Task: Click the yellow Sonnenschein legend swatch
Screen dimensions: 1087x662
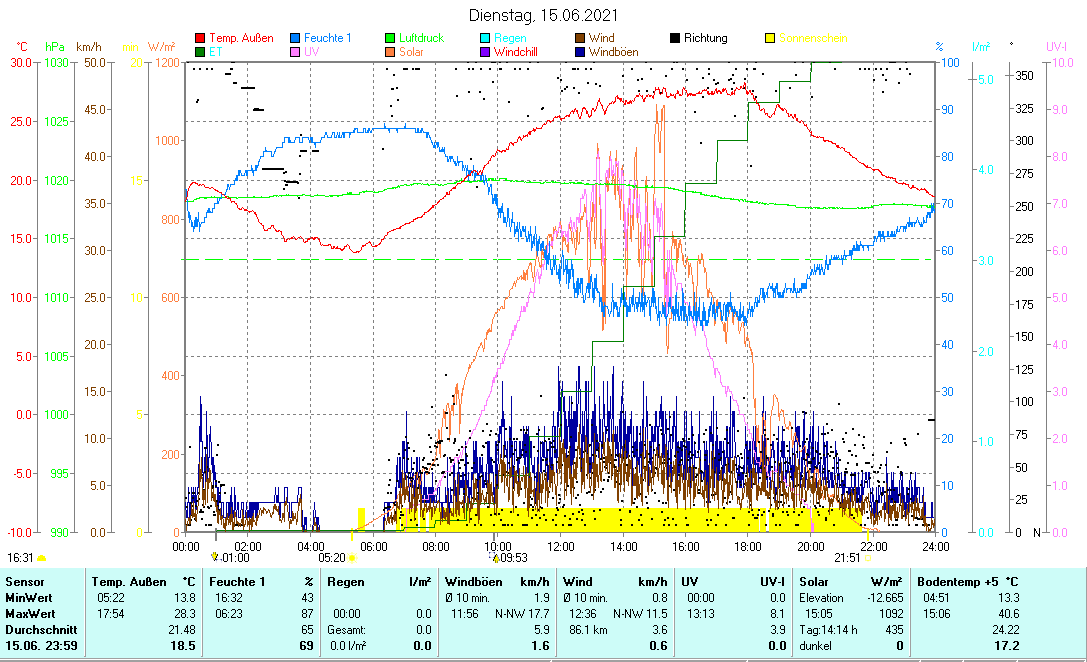Action: click(769, 38)
